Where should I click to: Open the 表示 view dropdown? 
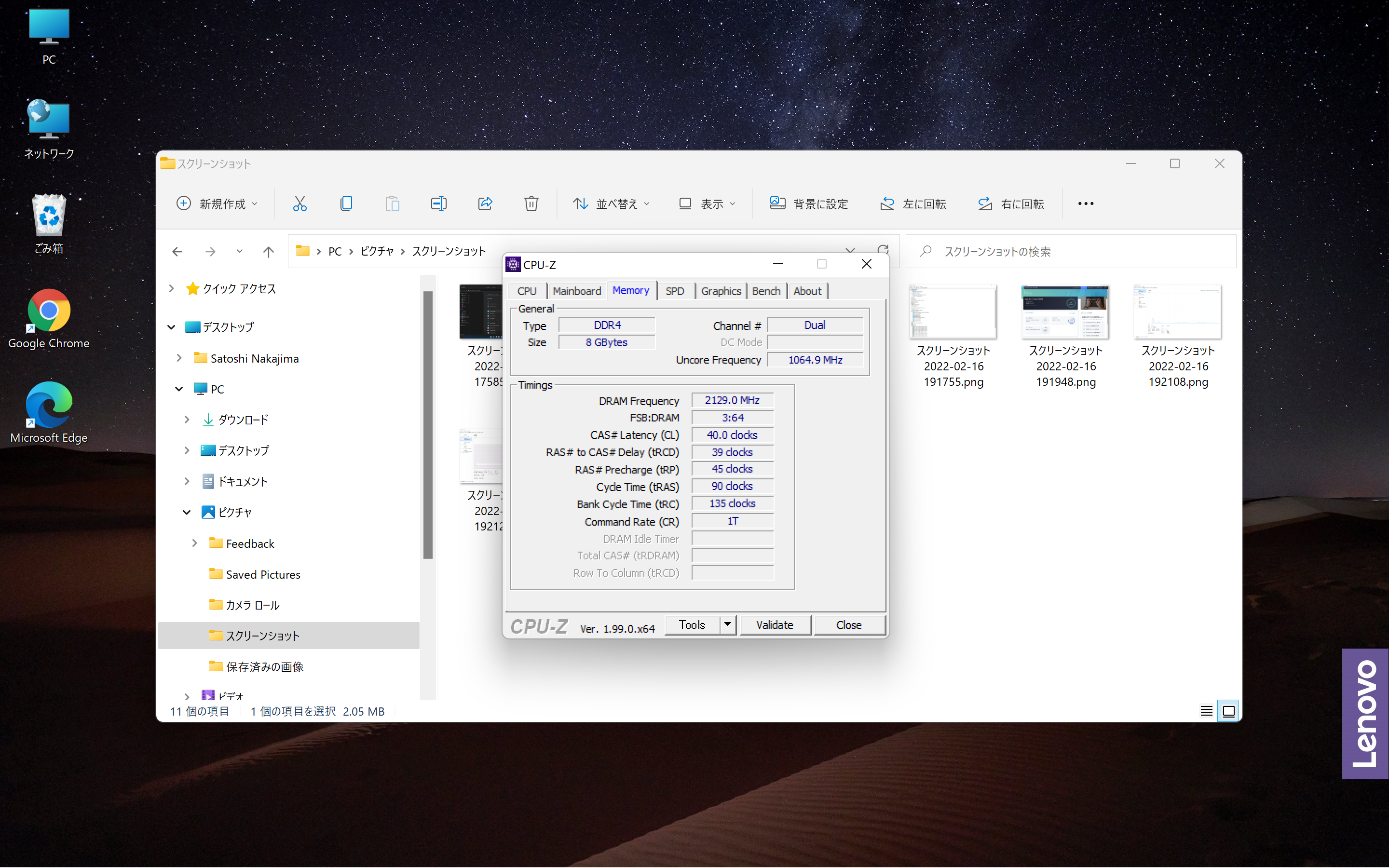tap(707, 203)
